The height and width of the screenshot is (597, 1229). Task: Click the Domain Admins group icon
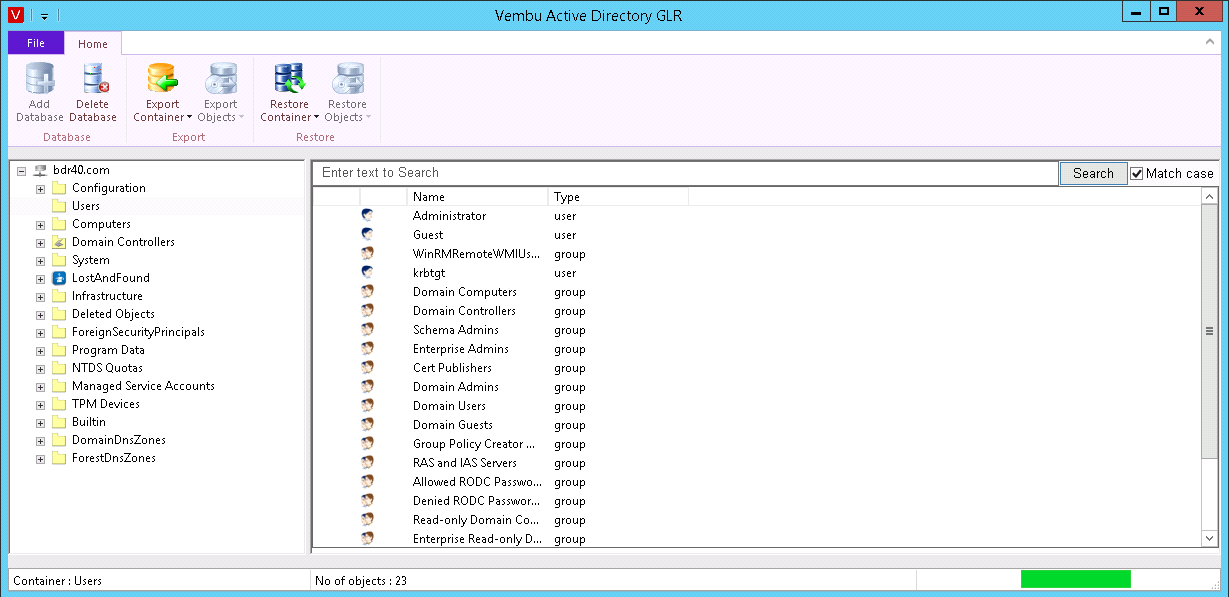click(x=367, y=387)
